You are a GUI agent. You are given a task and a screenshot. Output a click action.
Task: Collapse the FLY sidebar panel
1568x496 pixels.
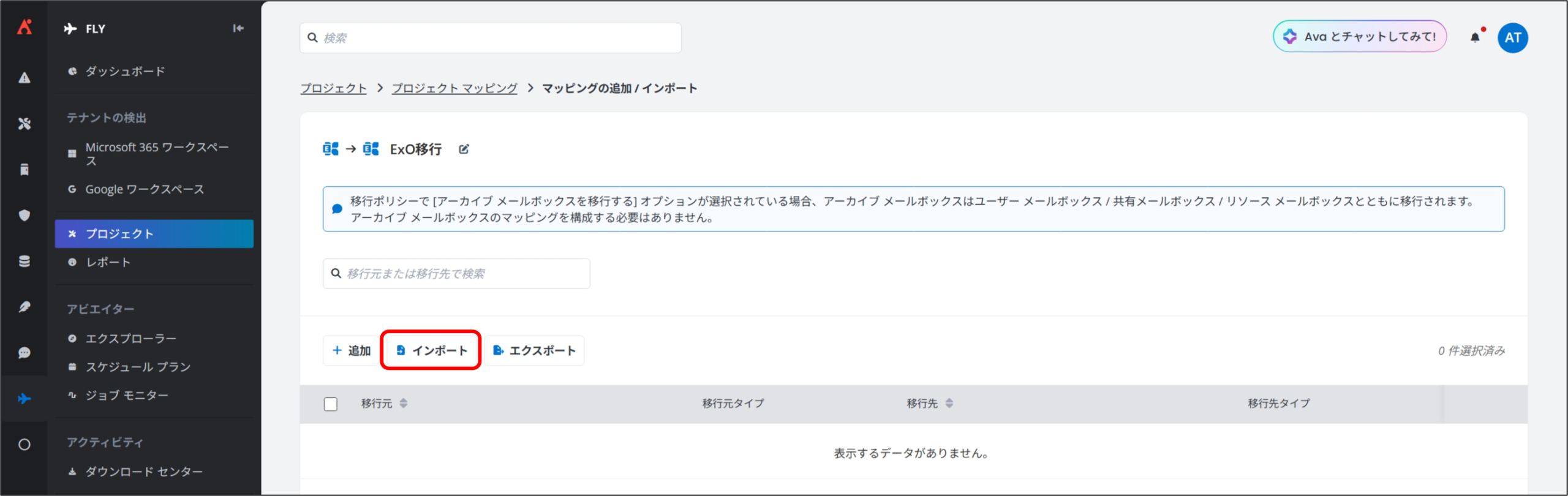click(x=238, y=28)
